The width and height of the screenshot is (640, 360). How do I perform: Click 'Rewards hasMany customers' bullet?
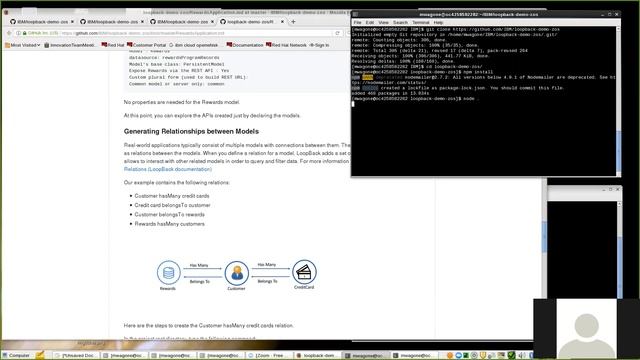169,224
